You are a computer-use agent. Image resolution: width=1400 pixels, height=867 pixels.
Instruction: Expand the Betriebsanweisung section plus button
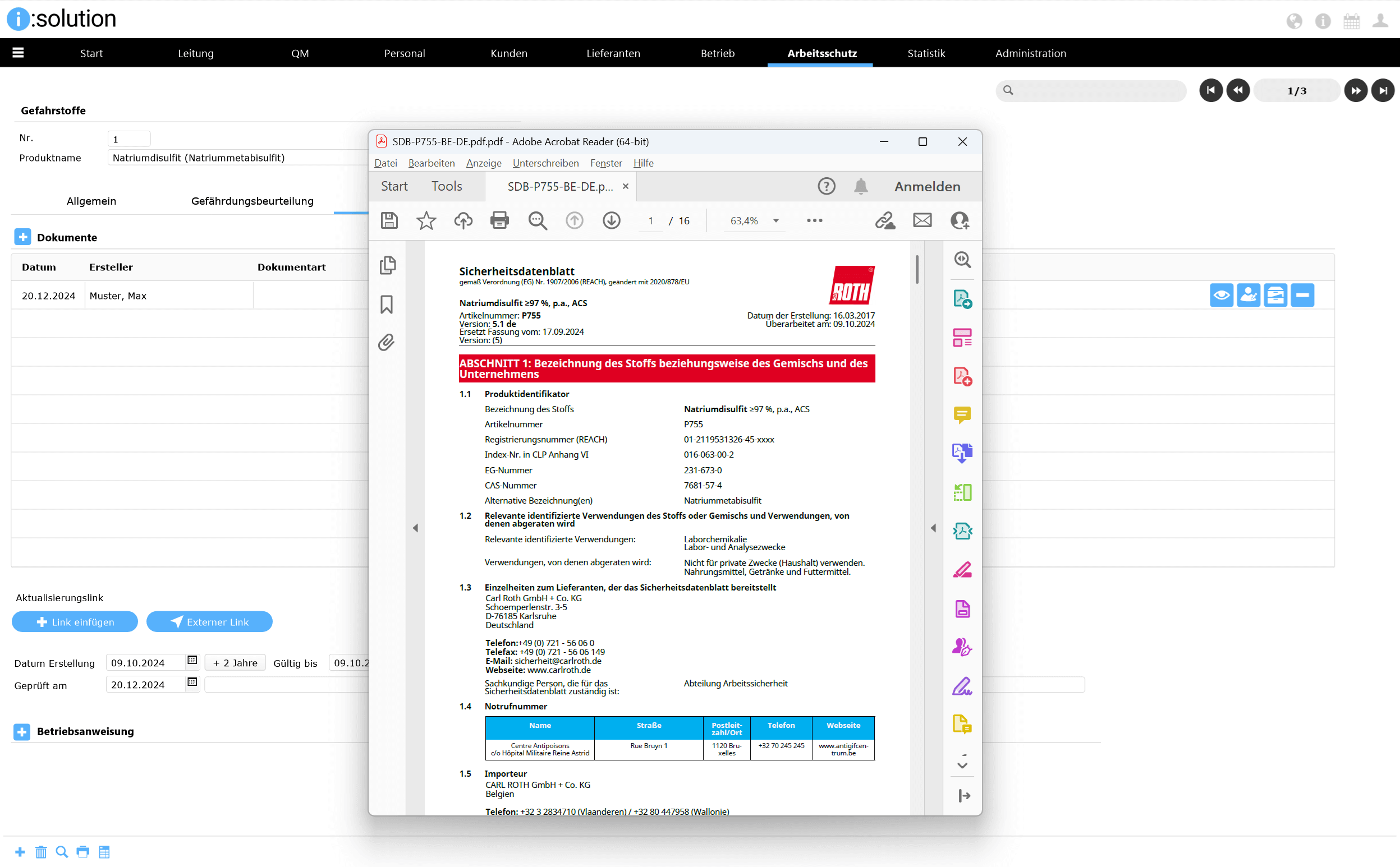22,731
